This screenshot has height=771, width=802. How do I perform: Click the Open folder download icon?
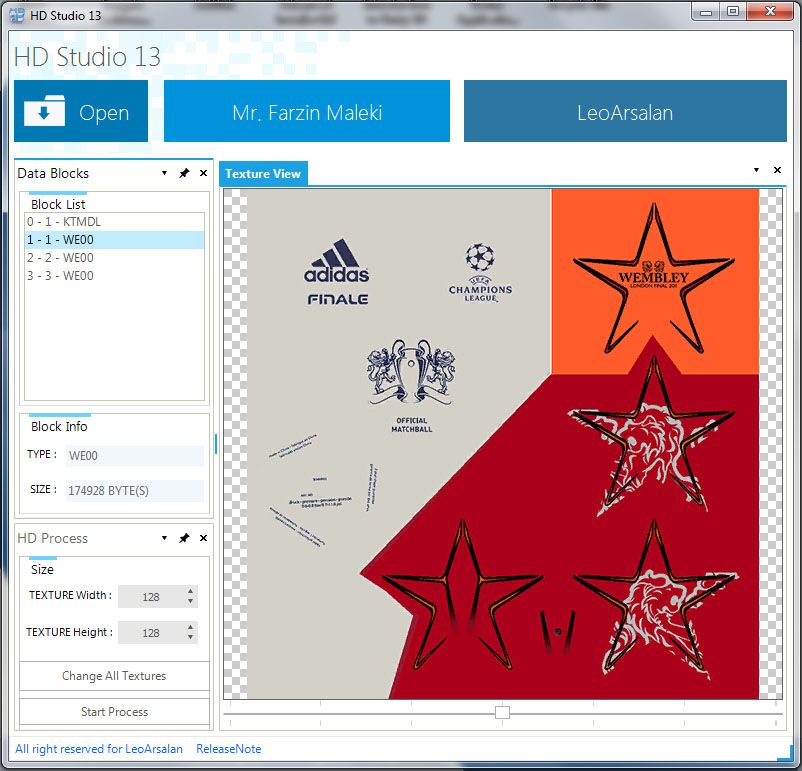click(x=44, y=111)
